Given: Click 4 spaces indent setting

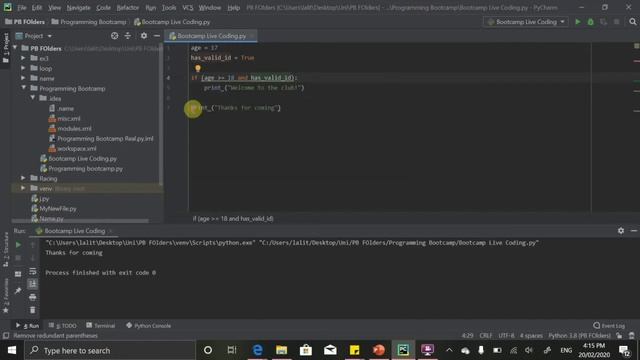Looking at the screenshot, I should 531,336.
